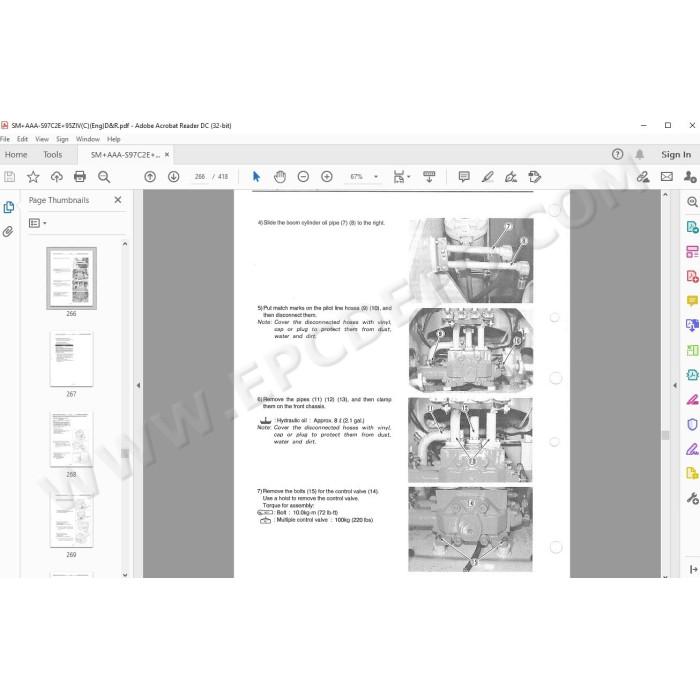The height and width of the screenshot is (700, 700).
Task: Open Export PDF tool in right pane
Action: tap(692, 227)
